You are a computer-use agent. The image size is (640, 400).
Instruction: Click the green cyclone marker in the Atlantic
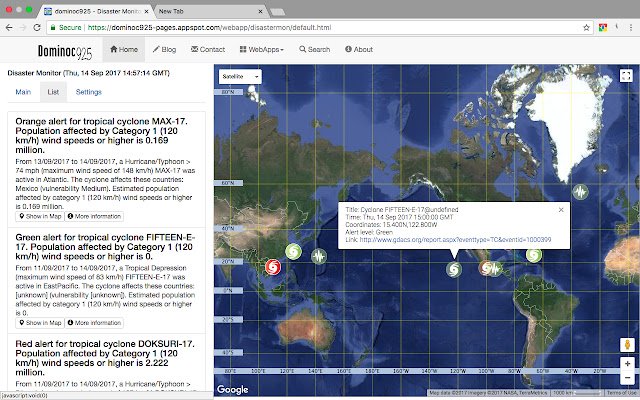tap(533, 255)
